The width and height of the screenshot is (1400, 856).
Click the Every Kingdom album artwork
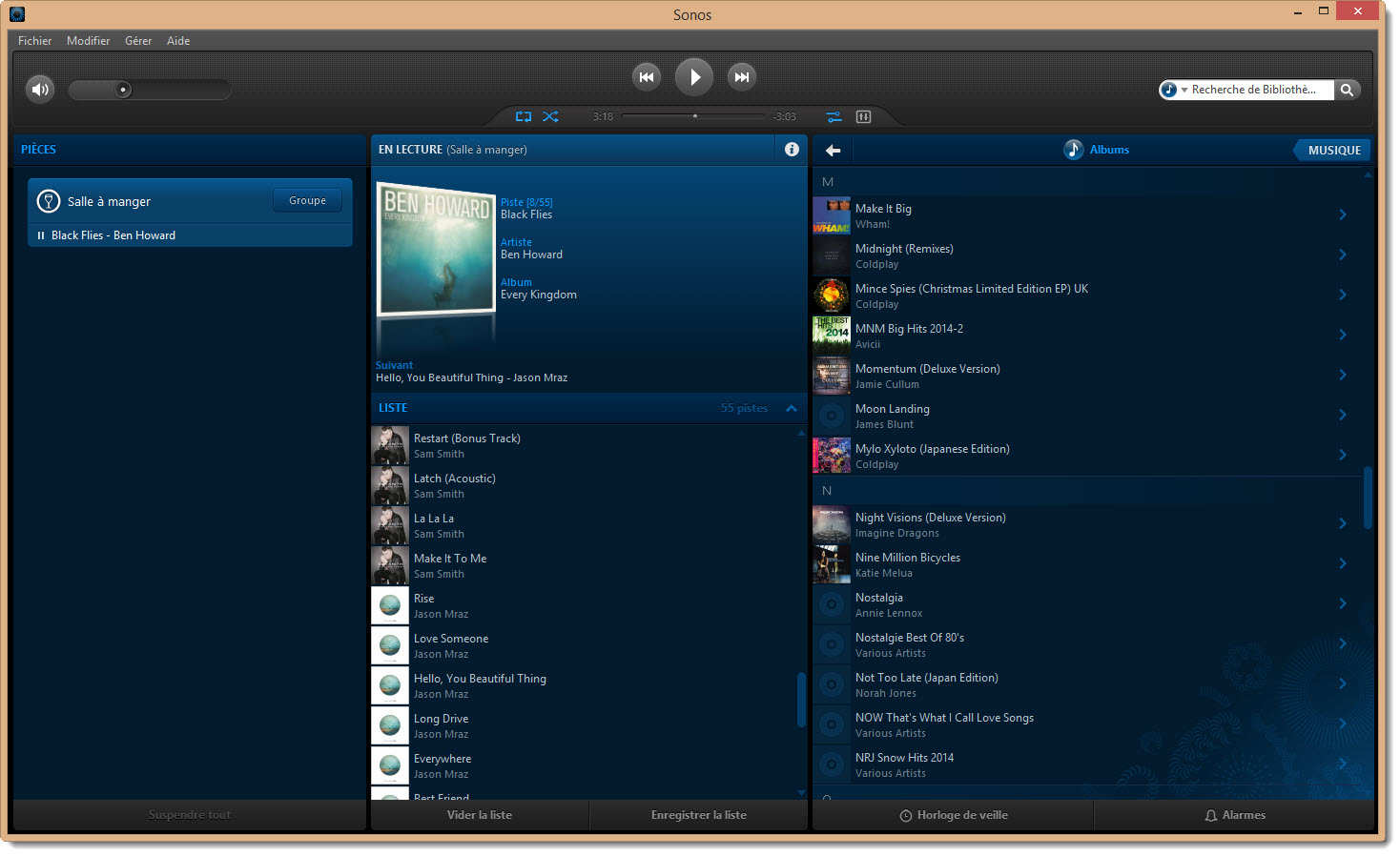(436, 249)
